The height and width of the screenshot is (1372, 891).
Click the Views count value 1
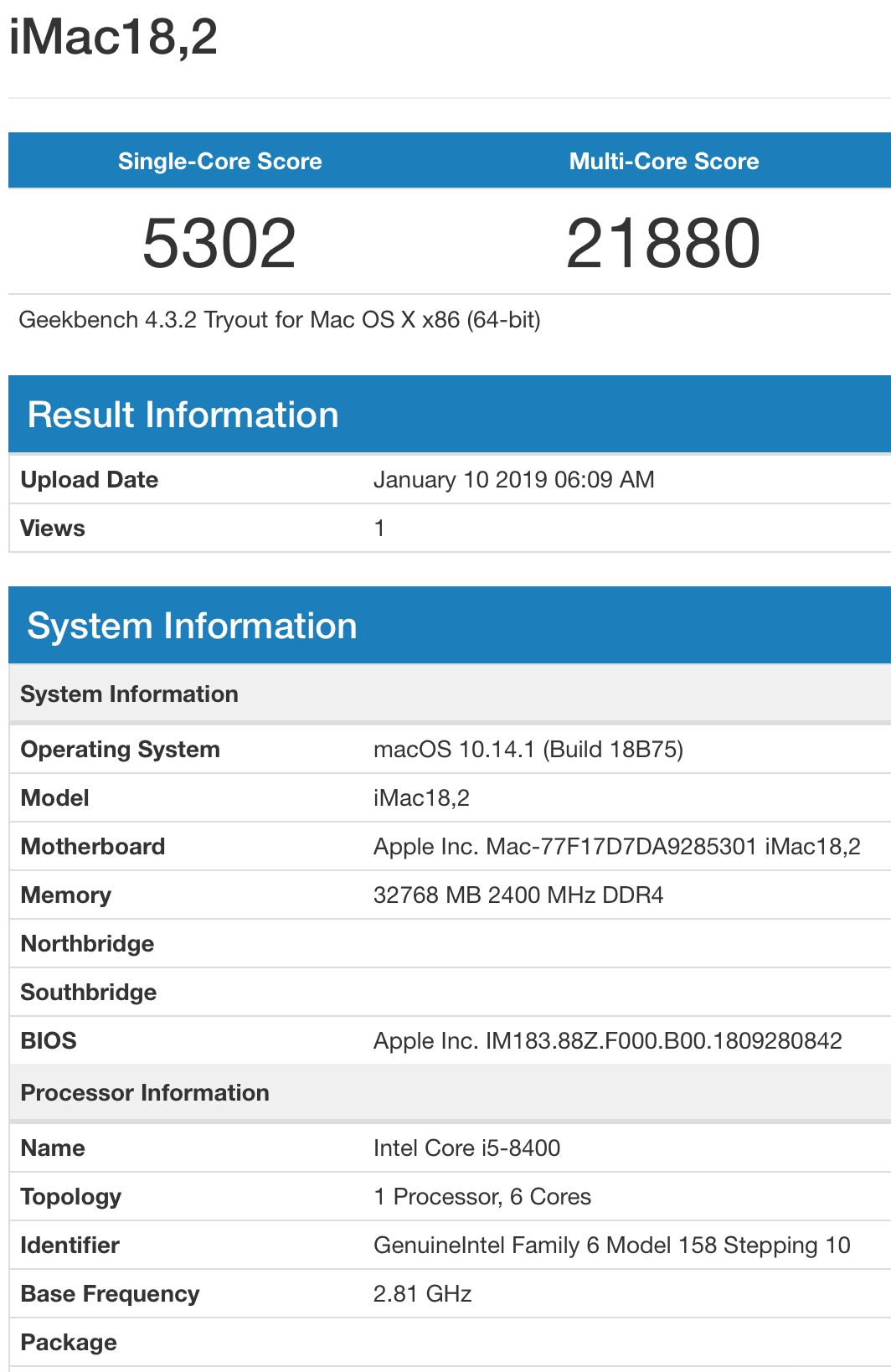379,529
